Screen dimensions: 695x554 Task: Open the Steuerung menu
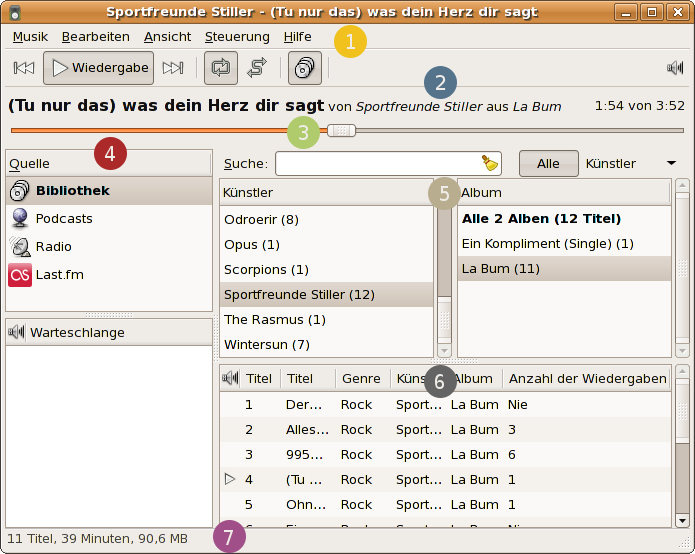coord(237,36)
